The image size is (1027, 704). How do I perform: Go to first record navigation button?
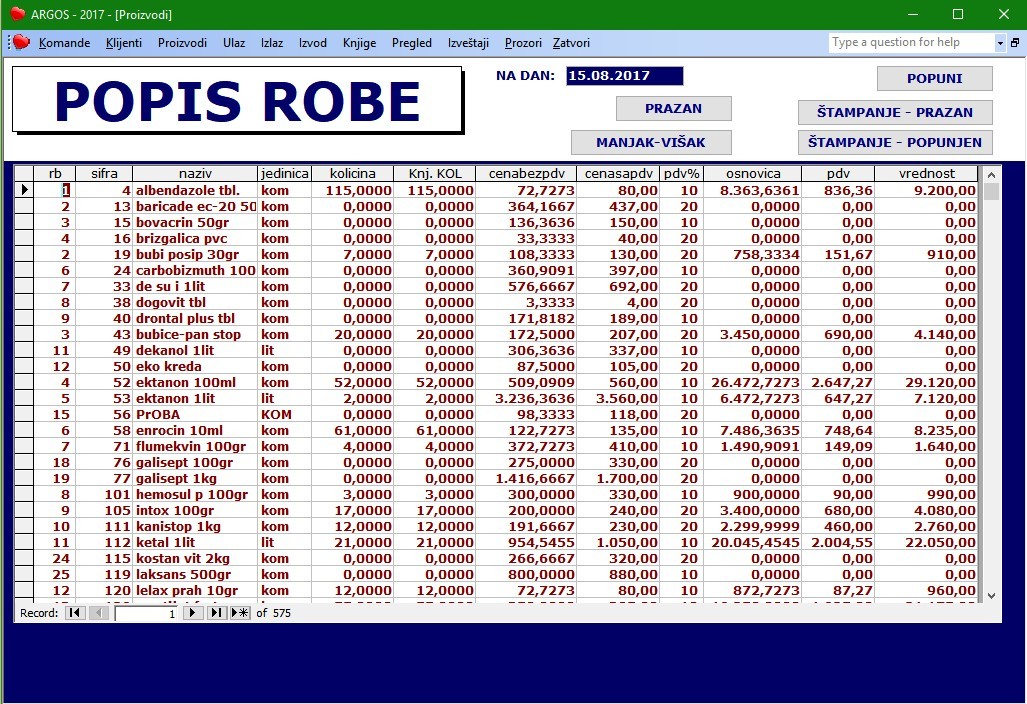[75, 613]
